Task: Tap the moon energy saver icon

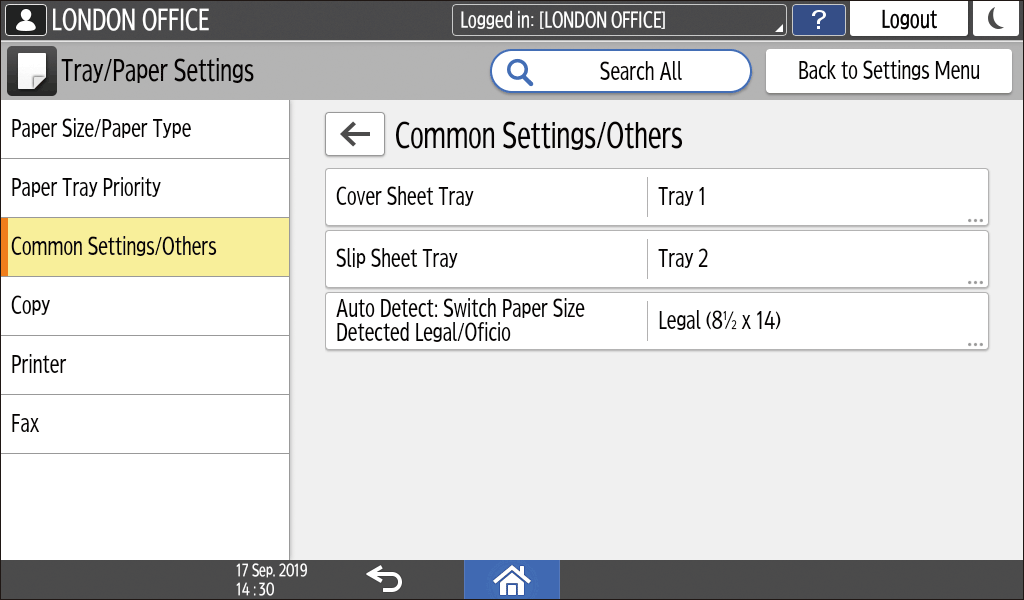Action: 995,20
